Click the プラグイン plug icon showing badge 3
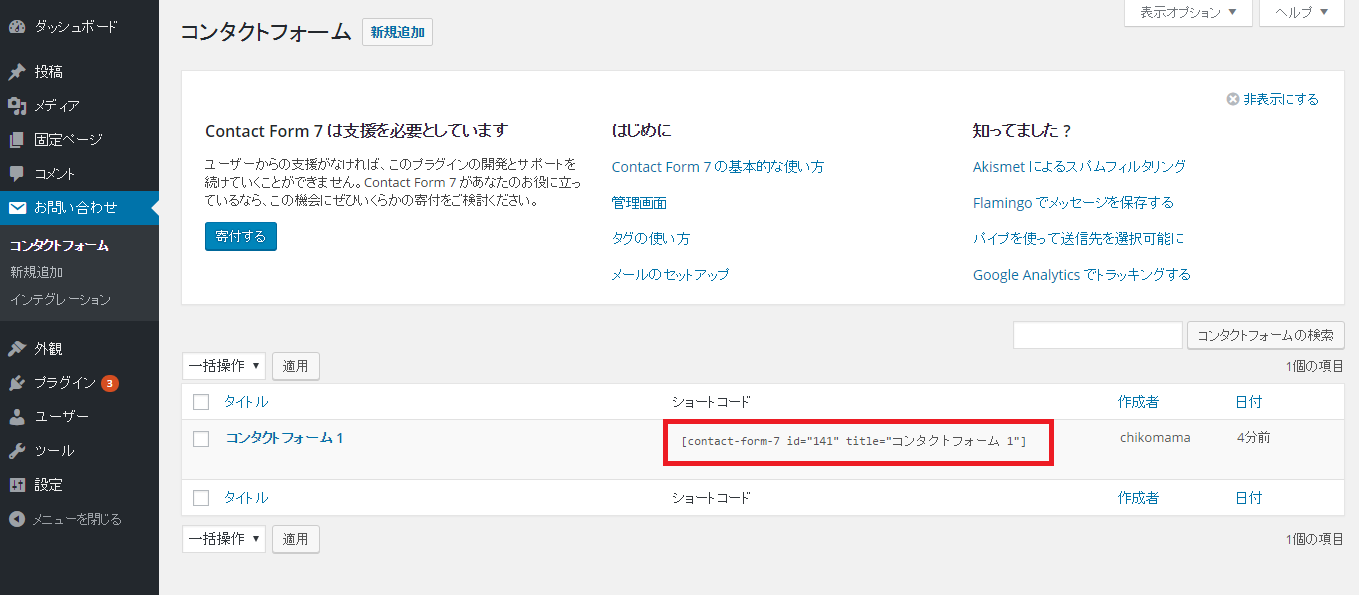The height and width of the screenshot is (595, 1359). point(17,382)
